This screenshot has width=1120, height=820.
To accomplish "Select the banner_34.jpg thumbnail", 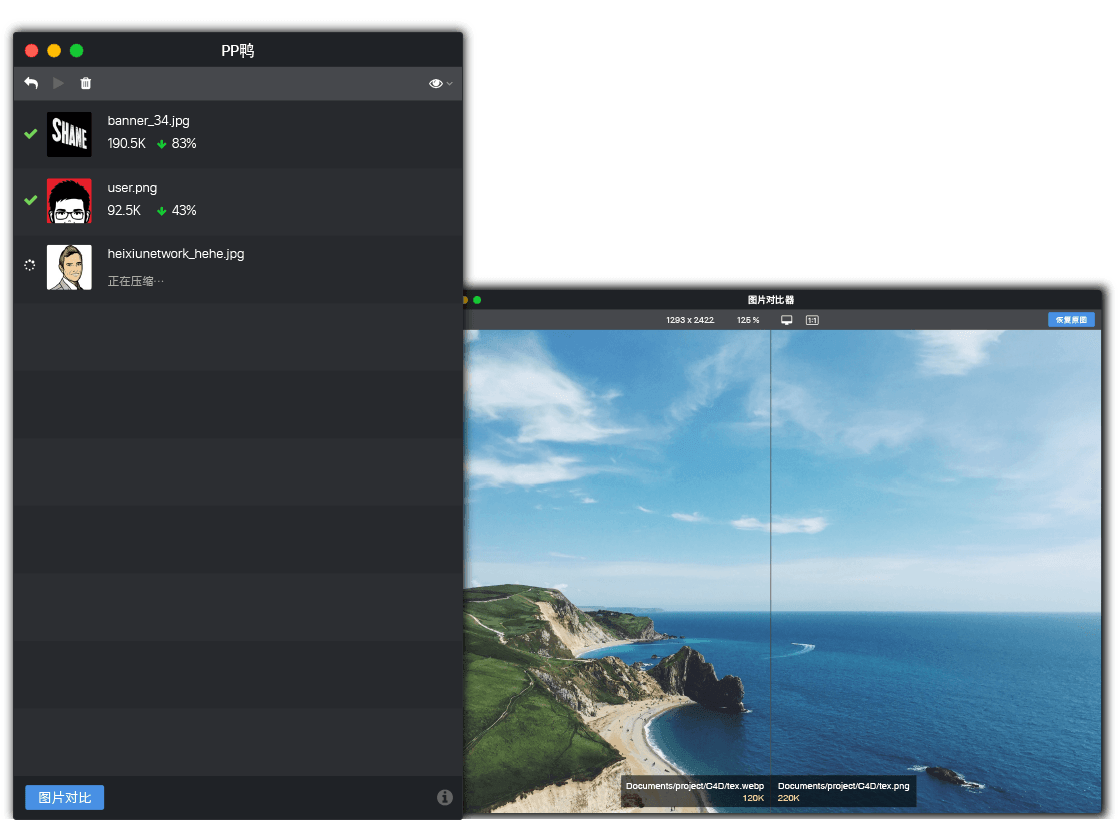I will tap(69, 134).
